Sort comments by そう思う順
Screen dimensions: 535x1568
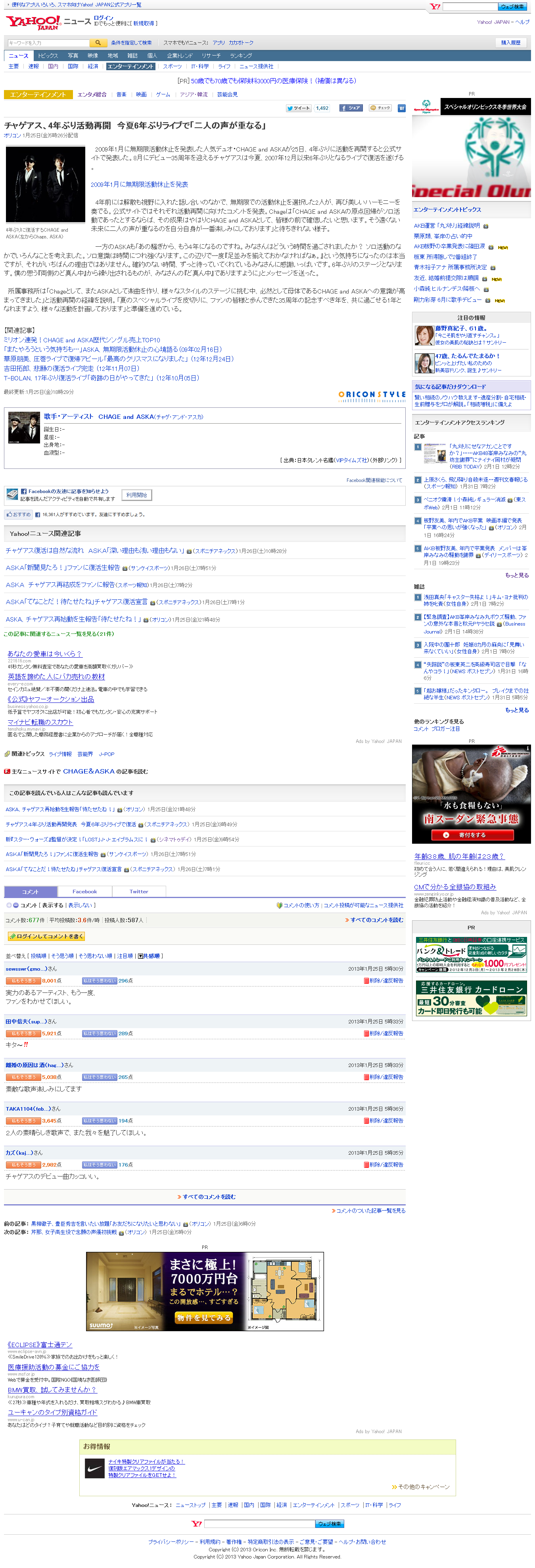click(62, 956)
